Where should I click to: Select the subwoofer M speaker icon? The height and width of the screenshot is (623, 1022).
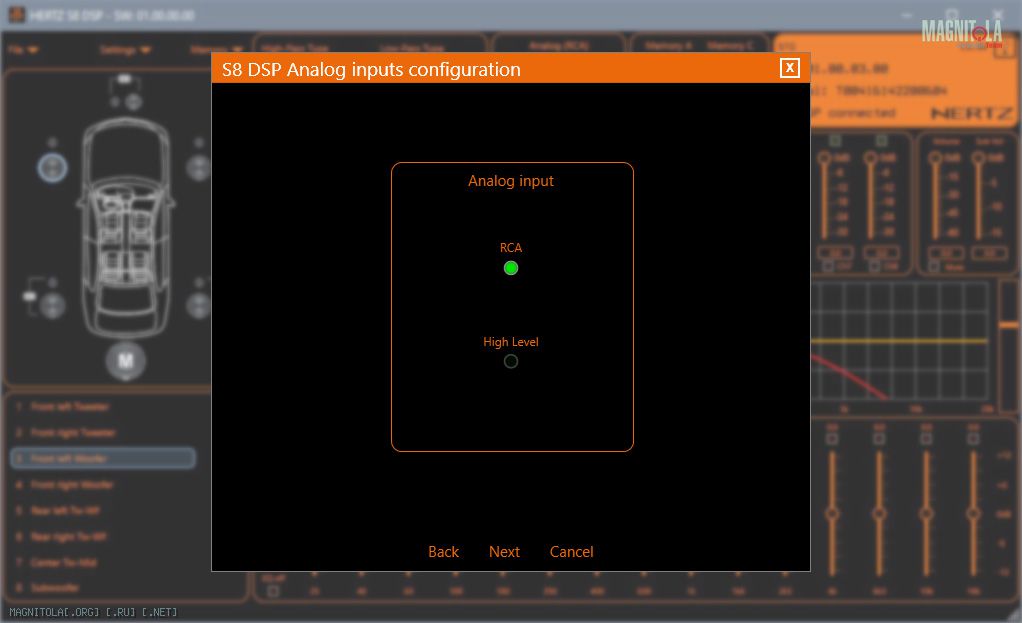[x=126, y=360]
